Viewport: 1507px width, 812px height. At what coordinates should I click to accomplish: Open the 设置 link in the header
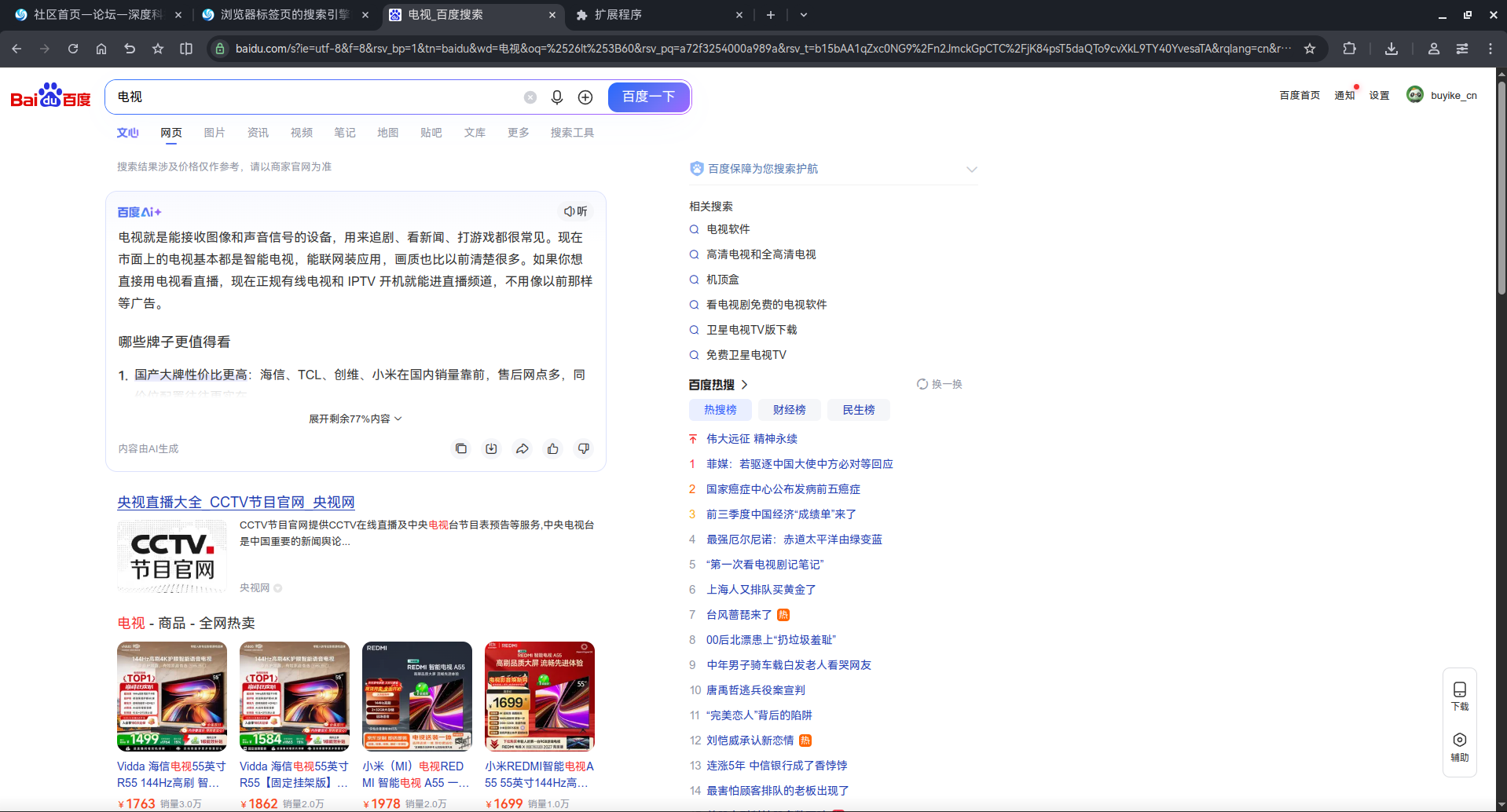pyautogui.click(x=1380, y=95)
